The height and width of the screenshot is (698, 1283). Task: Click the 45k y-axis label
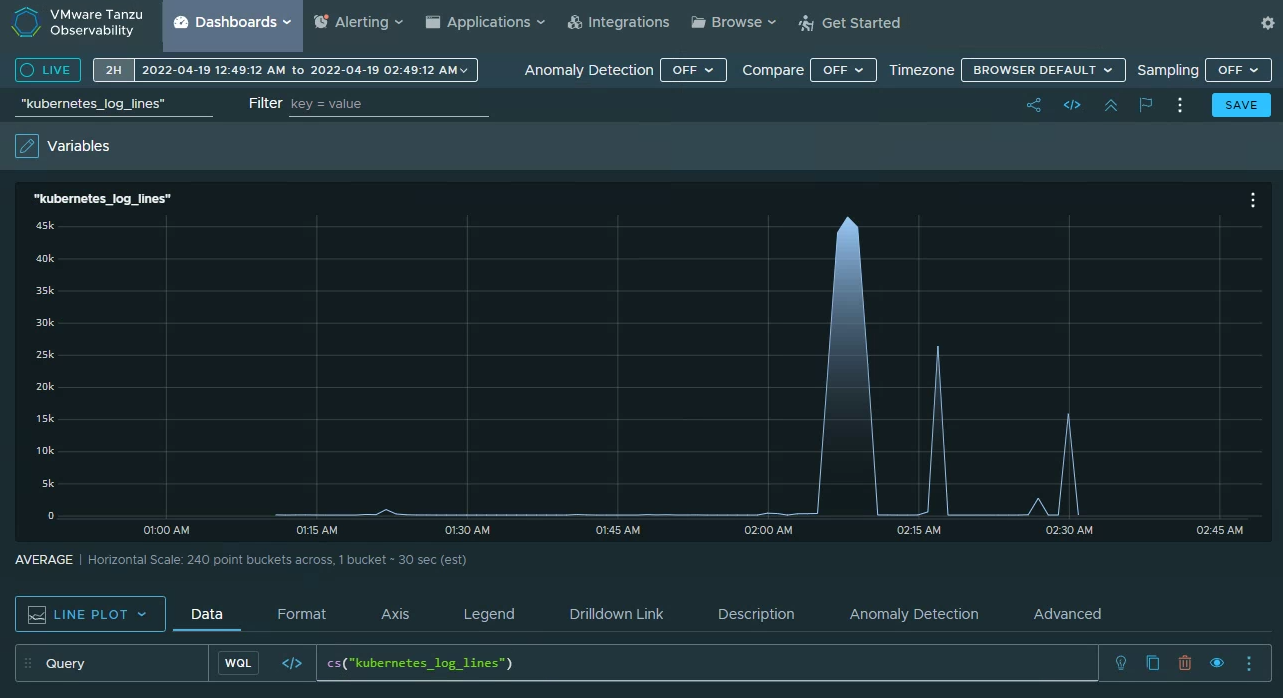click(44, 226)
